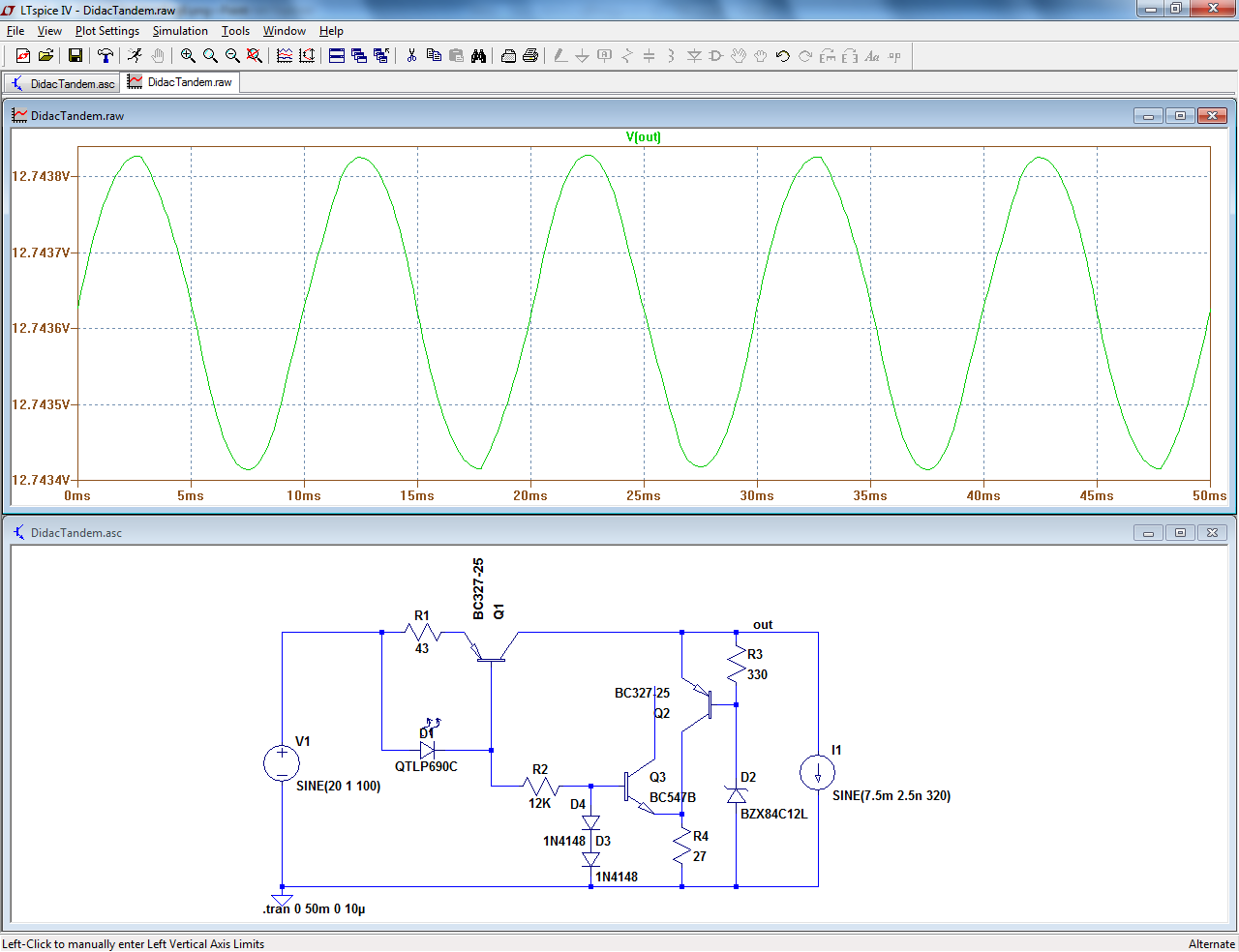Open the View menu

49,31
